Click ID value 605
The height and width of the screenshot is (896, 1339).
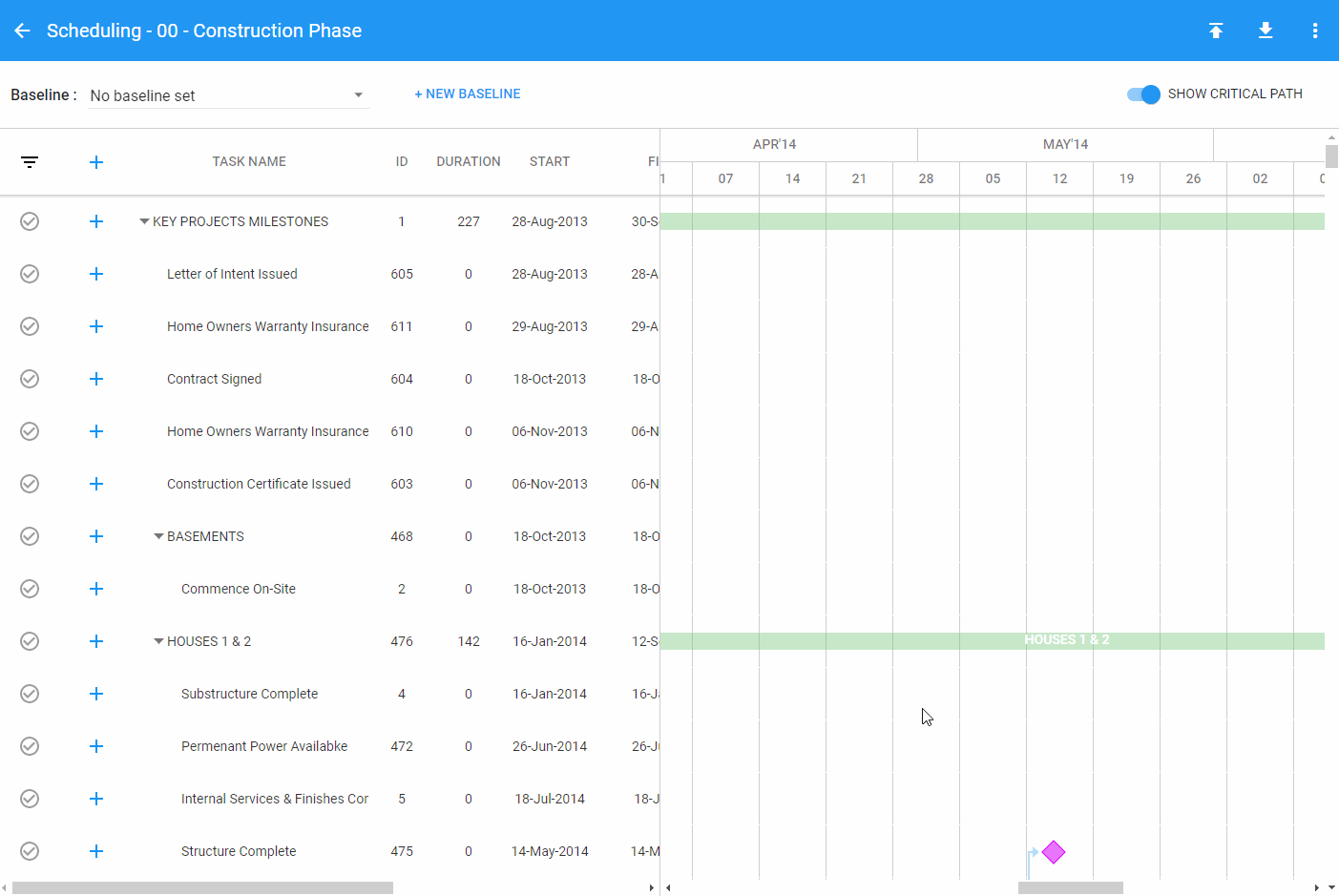point(402,274)
